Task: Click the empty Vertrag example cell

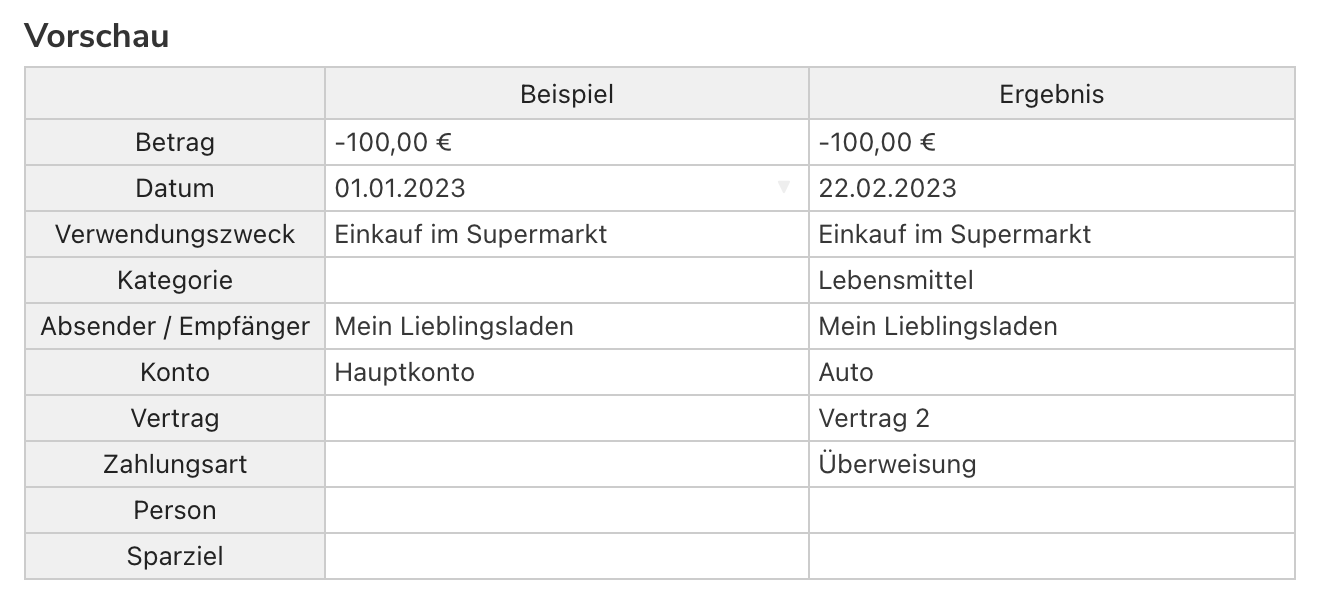Action: point(566,418)
